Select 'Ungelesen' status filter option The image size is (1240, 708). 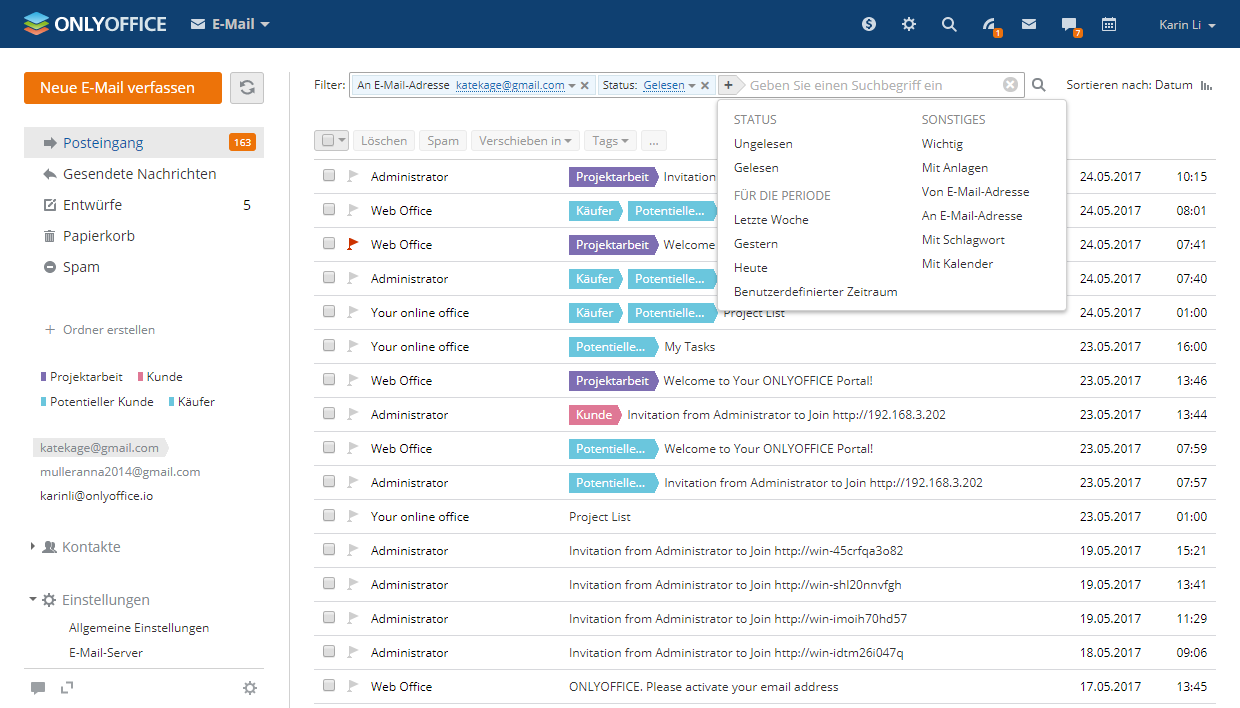762,144
